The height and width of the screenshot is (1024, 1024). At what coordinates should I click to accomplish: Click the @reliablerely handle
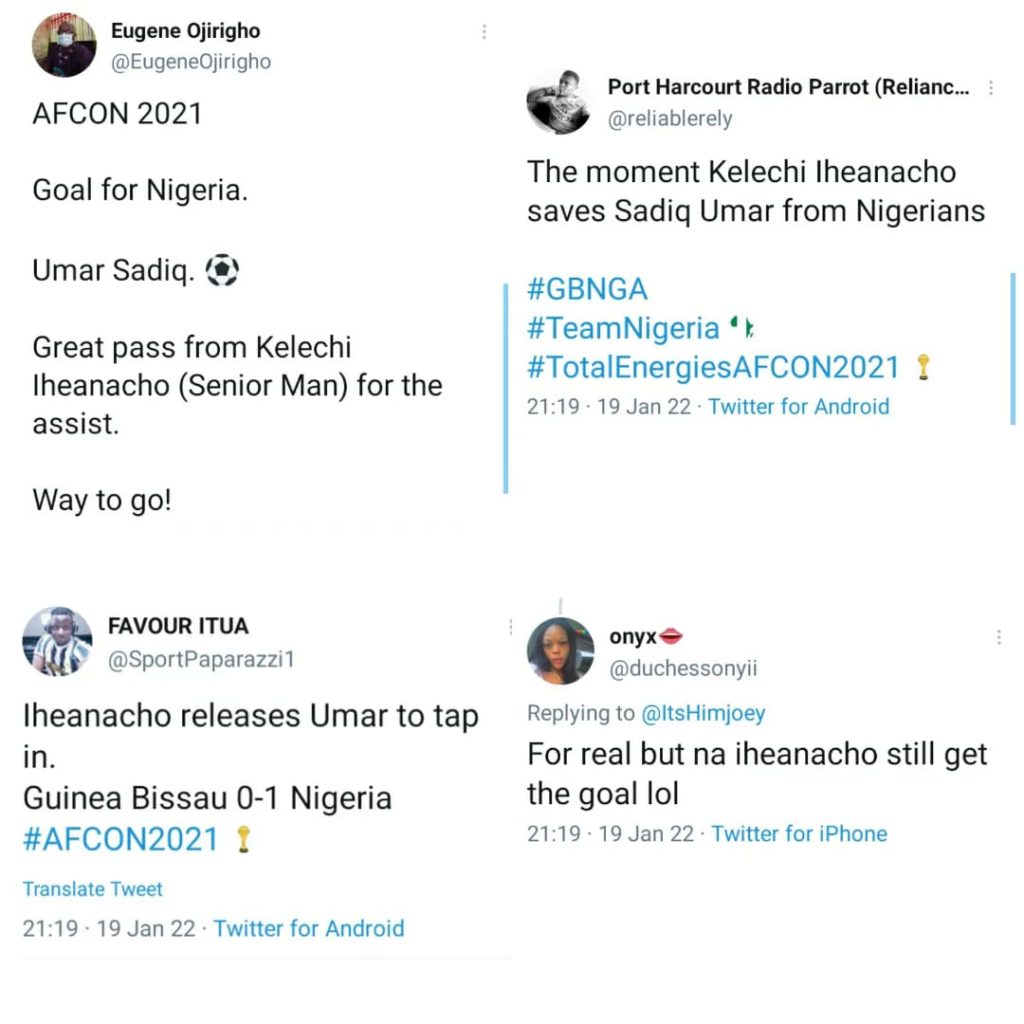click(x=670, y=118)
